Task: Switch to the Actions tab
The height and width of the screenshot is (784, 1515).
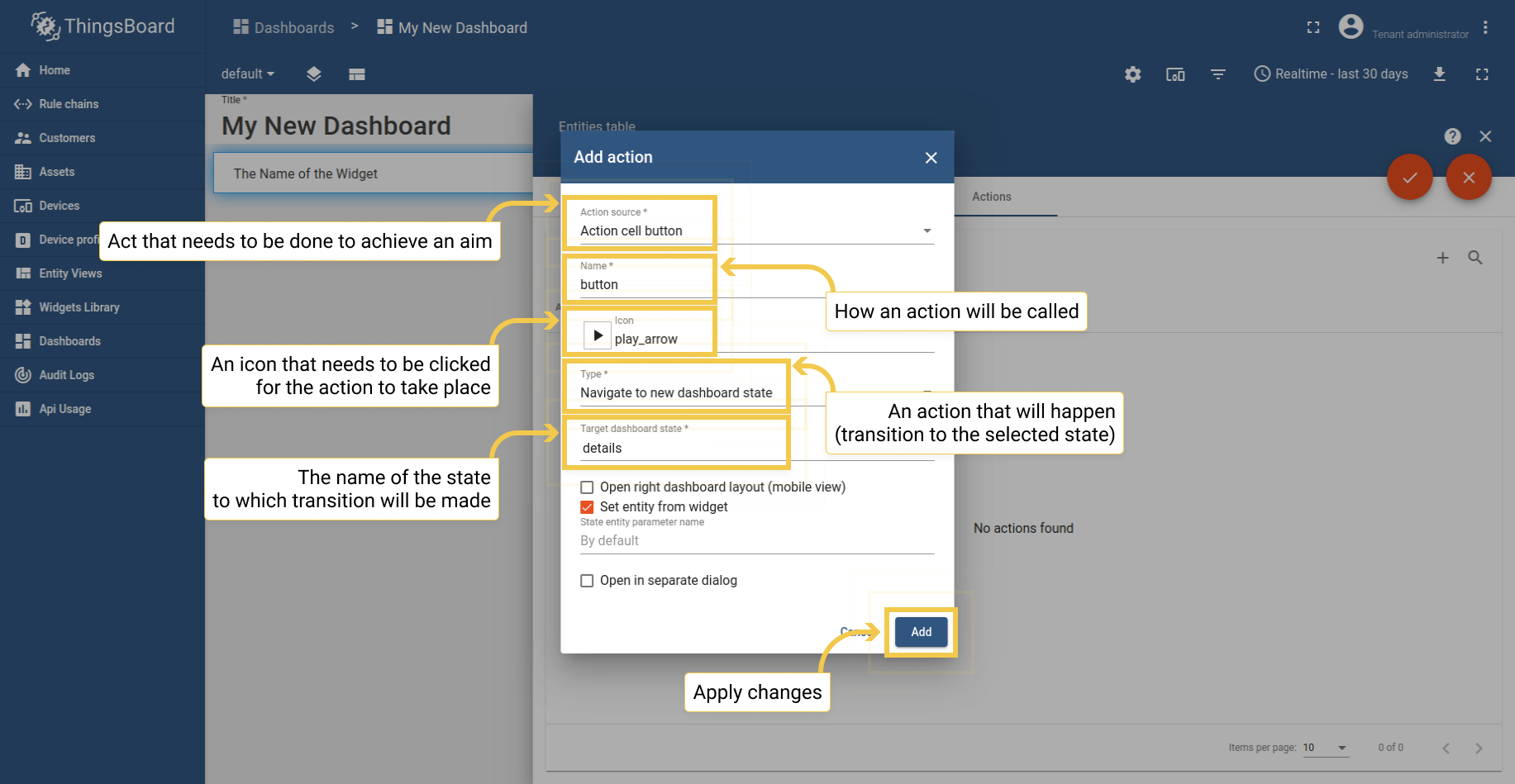Action: [991, 197]
